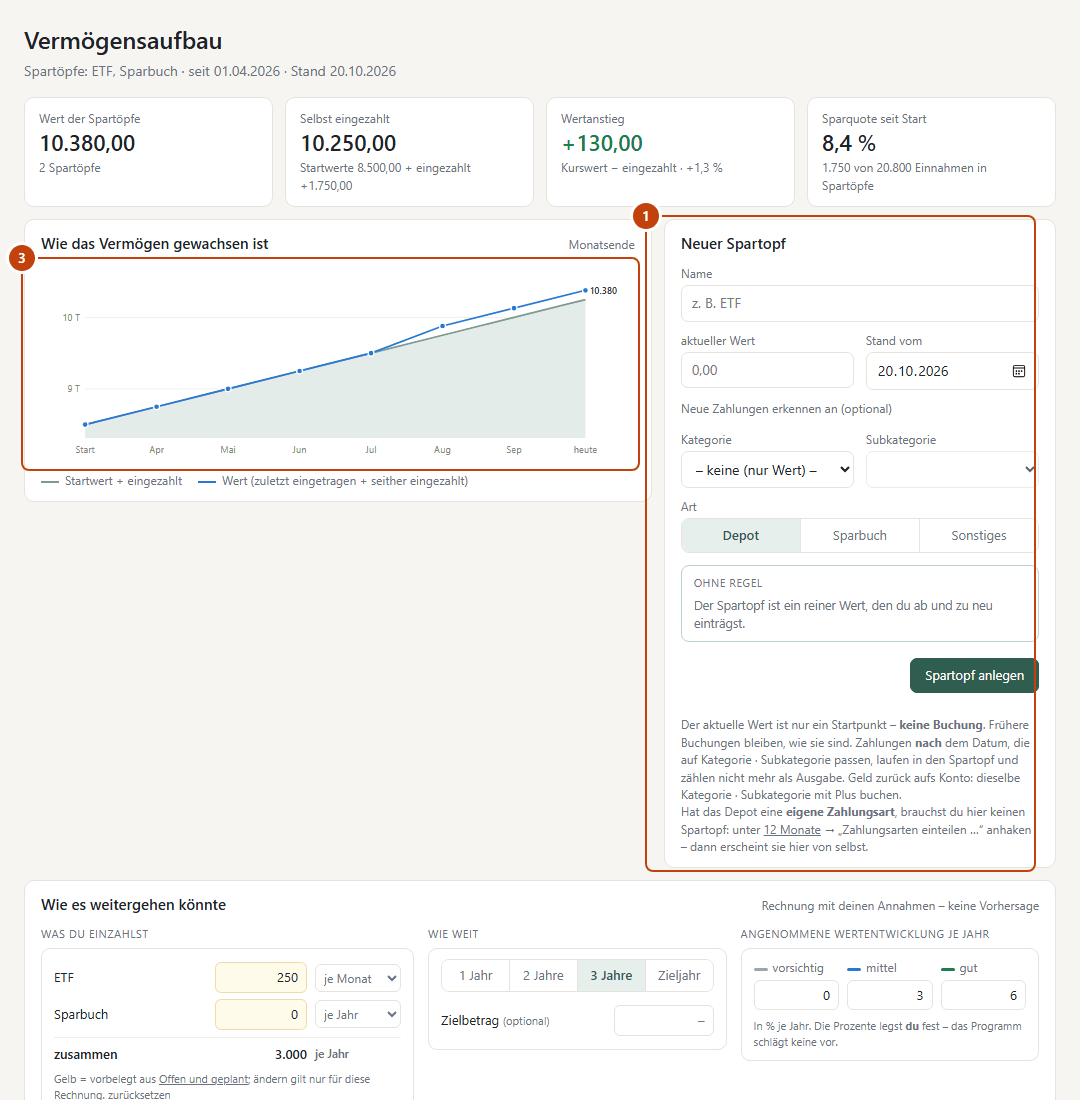Follow the 12 Monate link
This screenshot has width=1080, height=1100.
pos(792,830)
